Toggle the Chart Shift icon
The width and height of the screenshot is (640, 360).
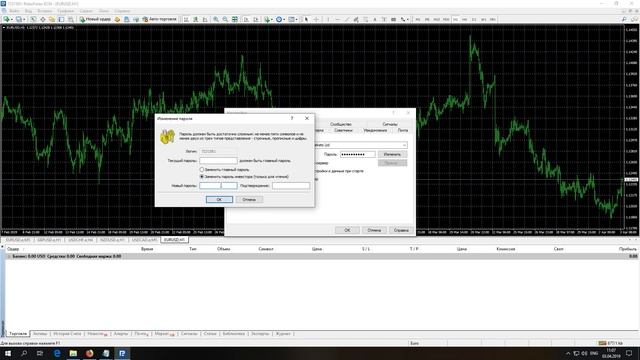256,19
